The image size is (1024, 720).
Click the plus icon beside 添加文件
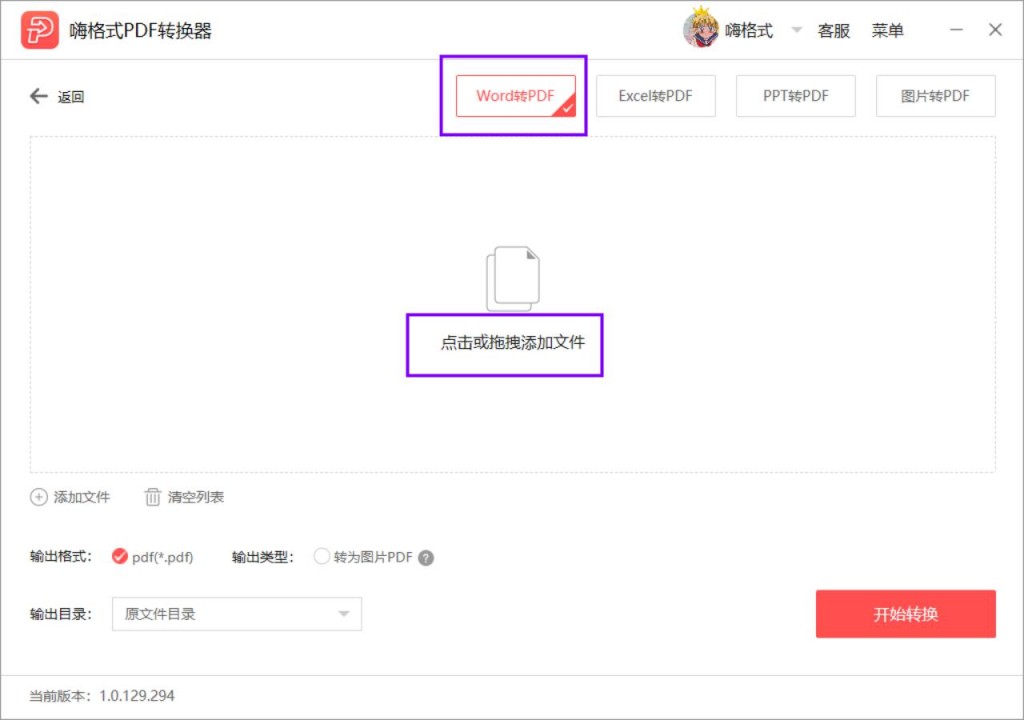(39, 497)
